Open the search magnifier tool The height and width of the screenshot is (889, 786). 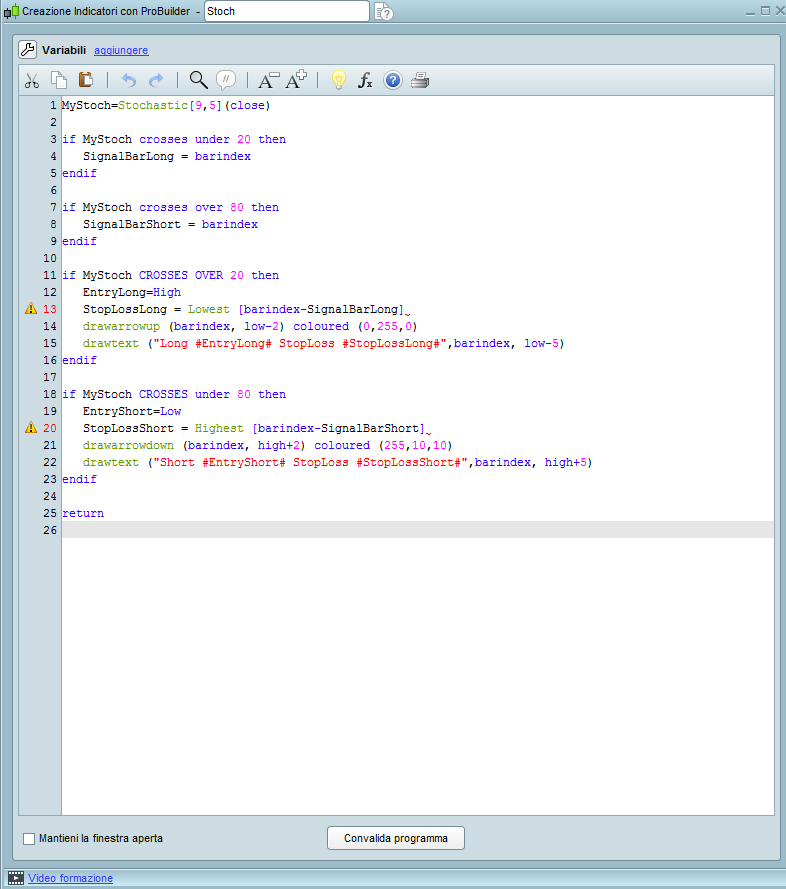[x=198, y=81]
